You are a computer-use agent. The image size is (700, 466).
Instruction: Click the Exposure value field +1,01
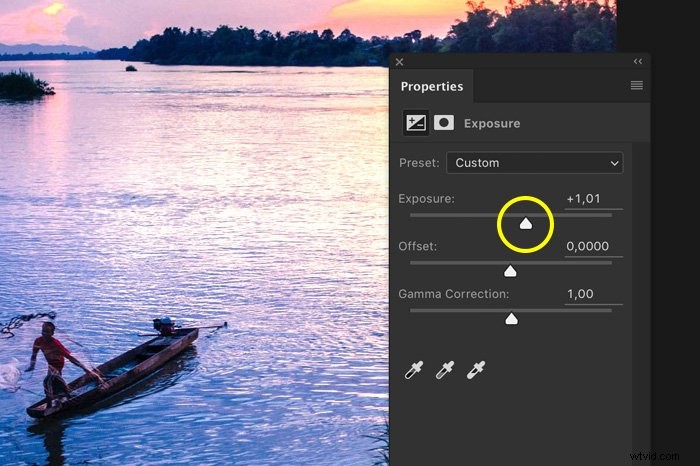click(x=593, y=199)
